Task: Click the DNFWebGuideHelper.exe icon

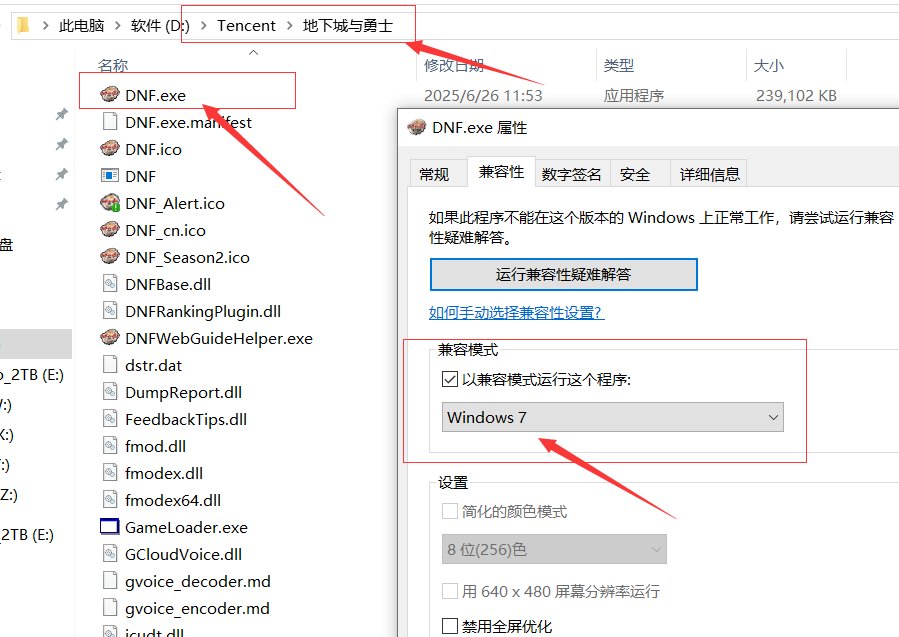Action: [110, 337]
